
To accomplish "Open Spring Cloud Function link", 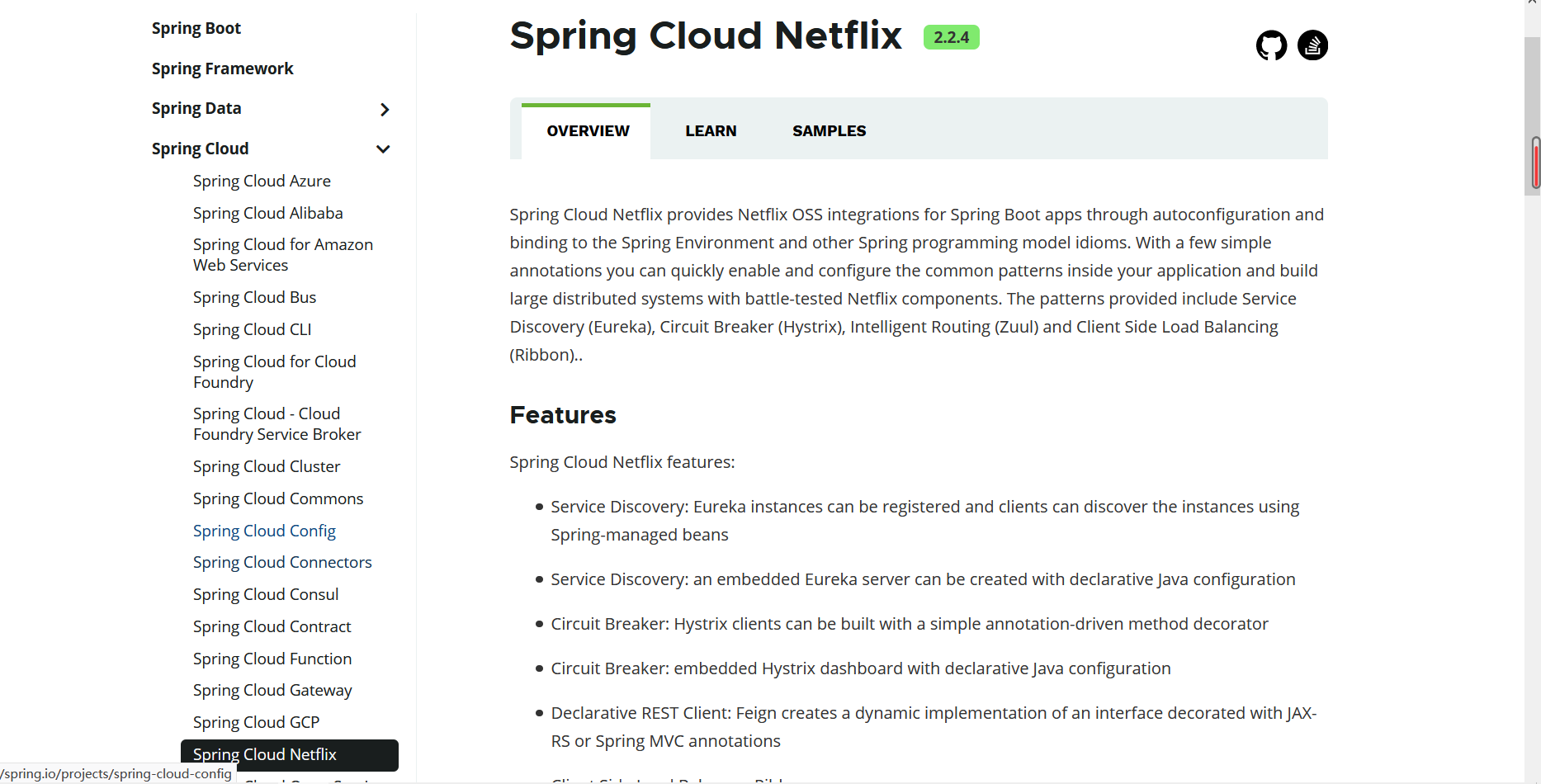I will pos(272,659).
